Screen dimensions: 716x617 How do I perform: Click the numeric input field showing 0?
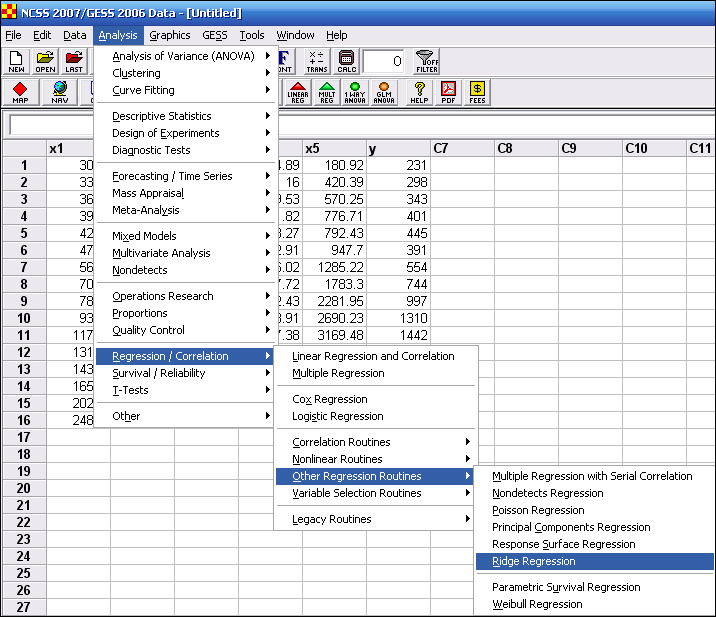pos(384,62)
